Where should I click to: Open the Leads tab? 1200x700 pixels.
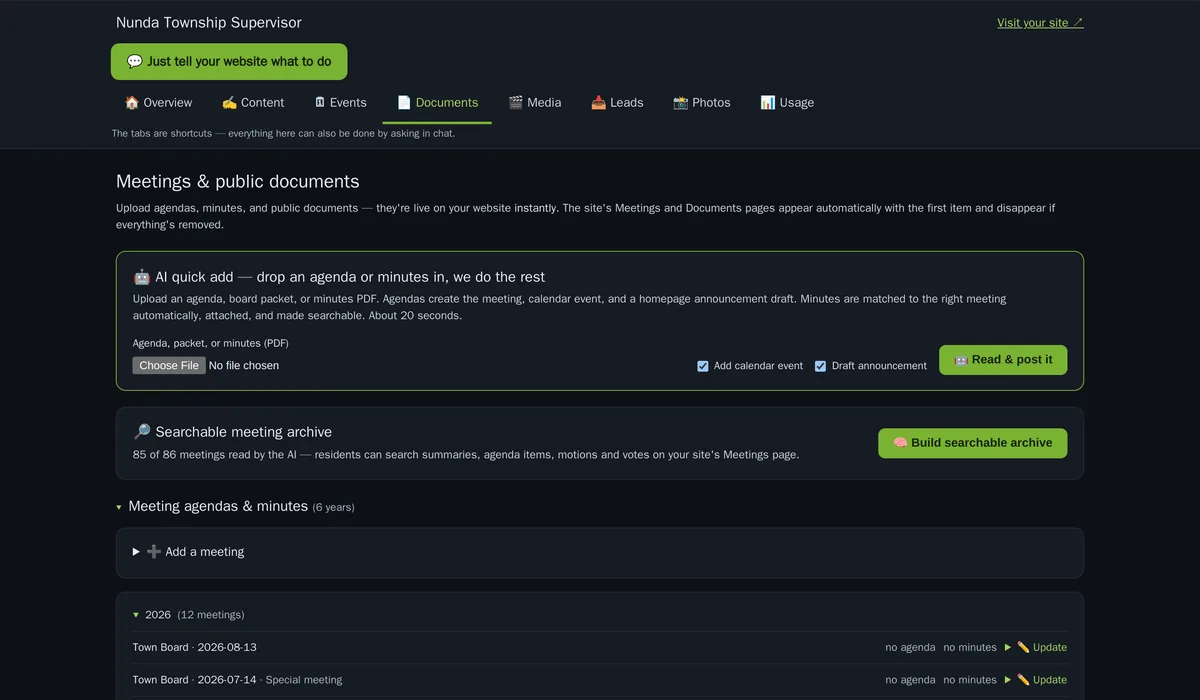(617, 103)
